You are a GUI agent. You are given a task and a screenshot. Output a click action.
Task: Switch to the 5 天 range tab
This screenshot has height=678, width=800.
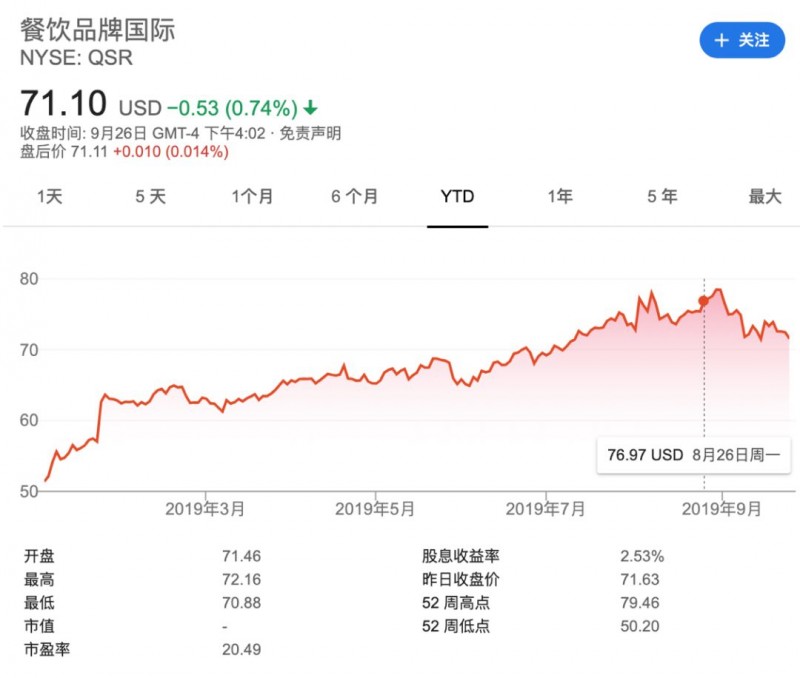pos(151,197)
